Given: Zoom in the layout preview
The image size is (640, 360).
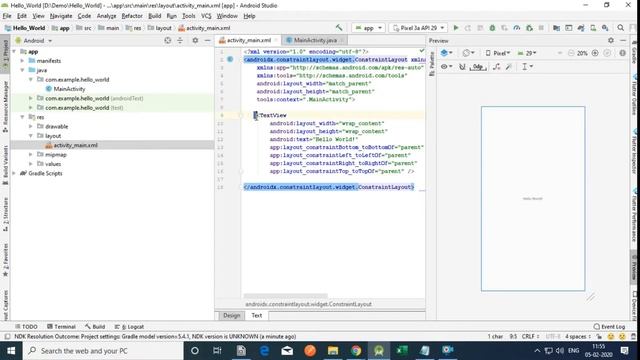Looking at the screenshot, I should [595, 53].
